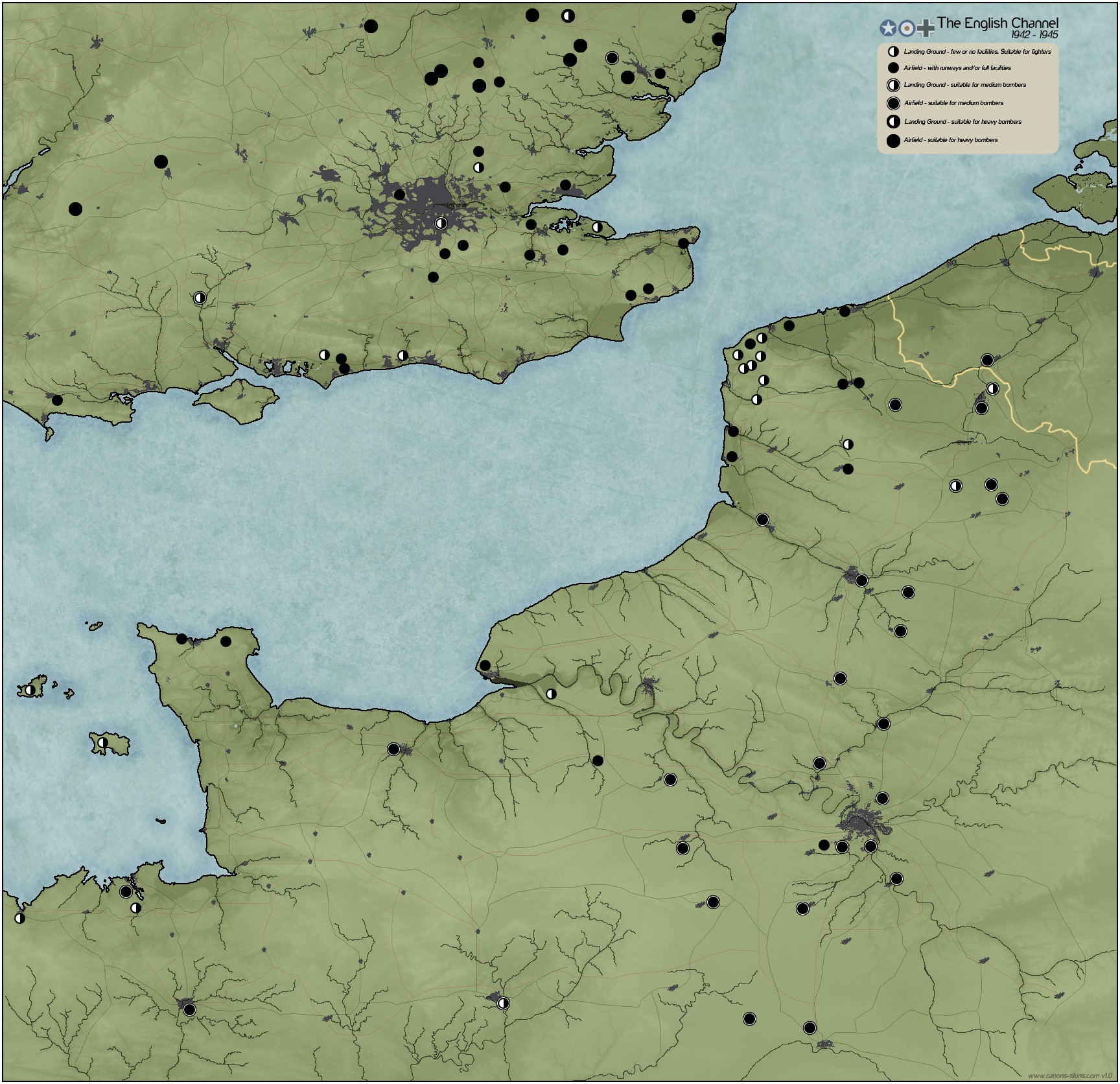Click the airfield marker just west of Cherbourg
The width and height of the screenshot is (1120, 1084).
pos(182,639)
